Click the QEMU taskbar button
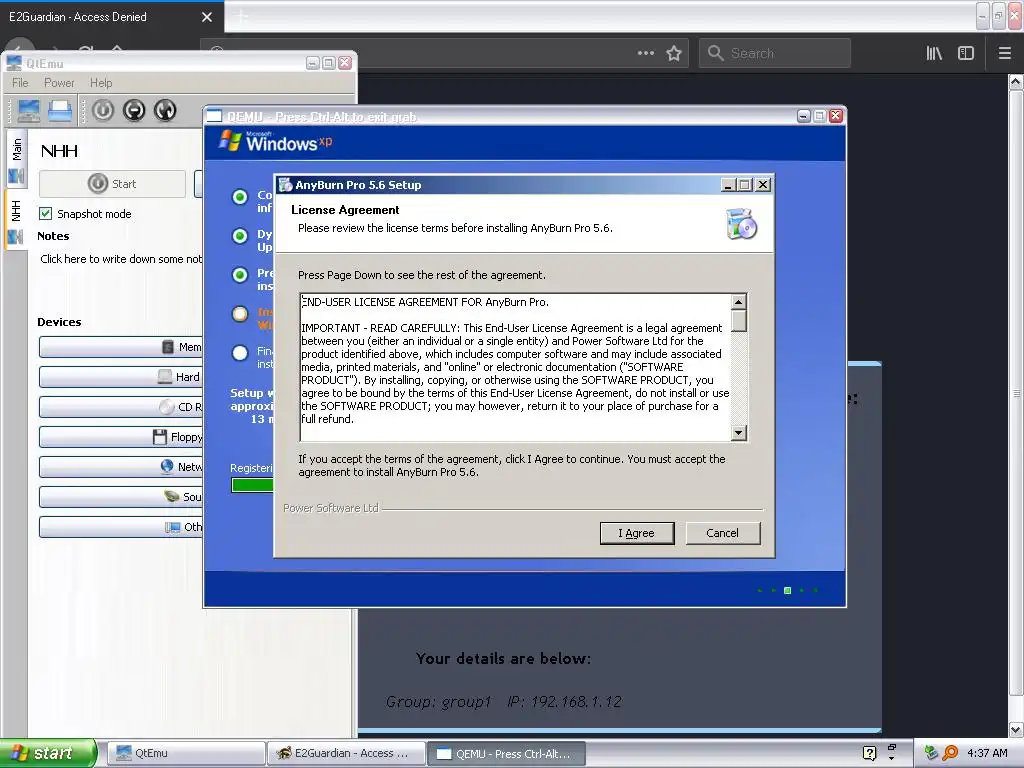The image size is (1024, 768). pos(506,753)
